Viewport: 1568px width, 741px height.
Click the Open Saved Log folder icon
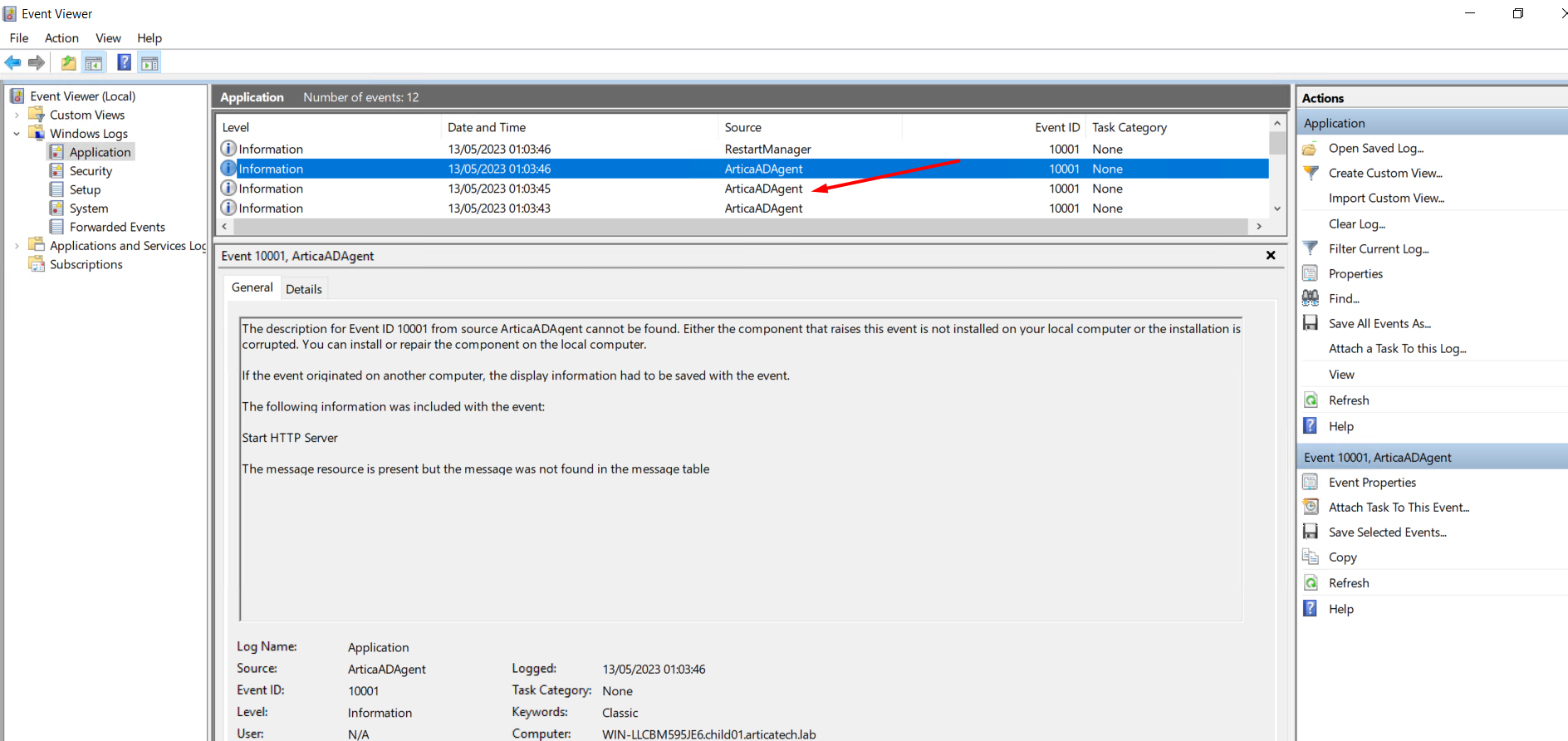pyautogui.click(x=1311, y=149)
